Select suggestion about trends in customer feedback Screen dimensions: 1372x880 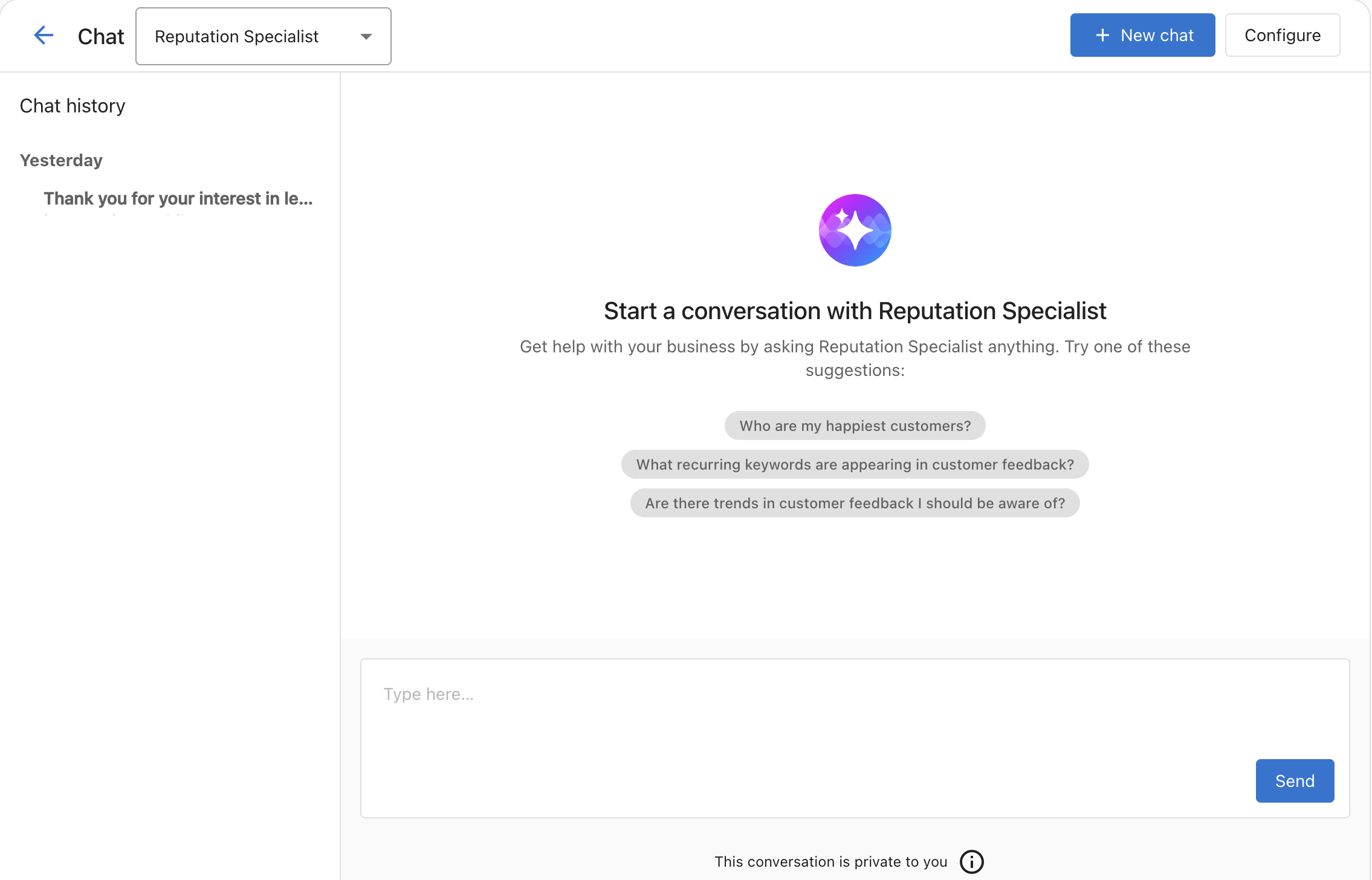[854, 503]
